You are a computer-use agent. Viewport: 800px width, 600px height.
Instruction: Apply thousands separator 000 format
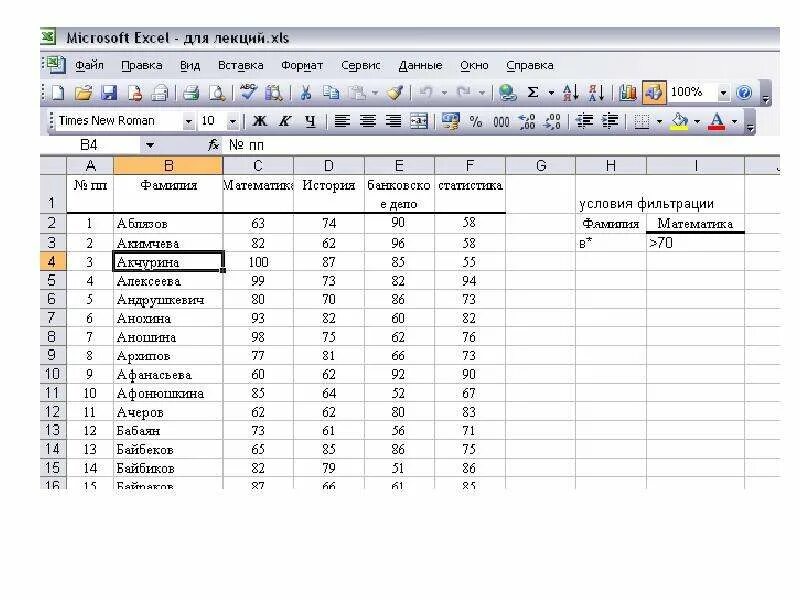[x=501, y=122]
